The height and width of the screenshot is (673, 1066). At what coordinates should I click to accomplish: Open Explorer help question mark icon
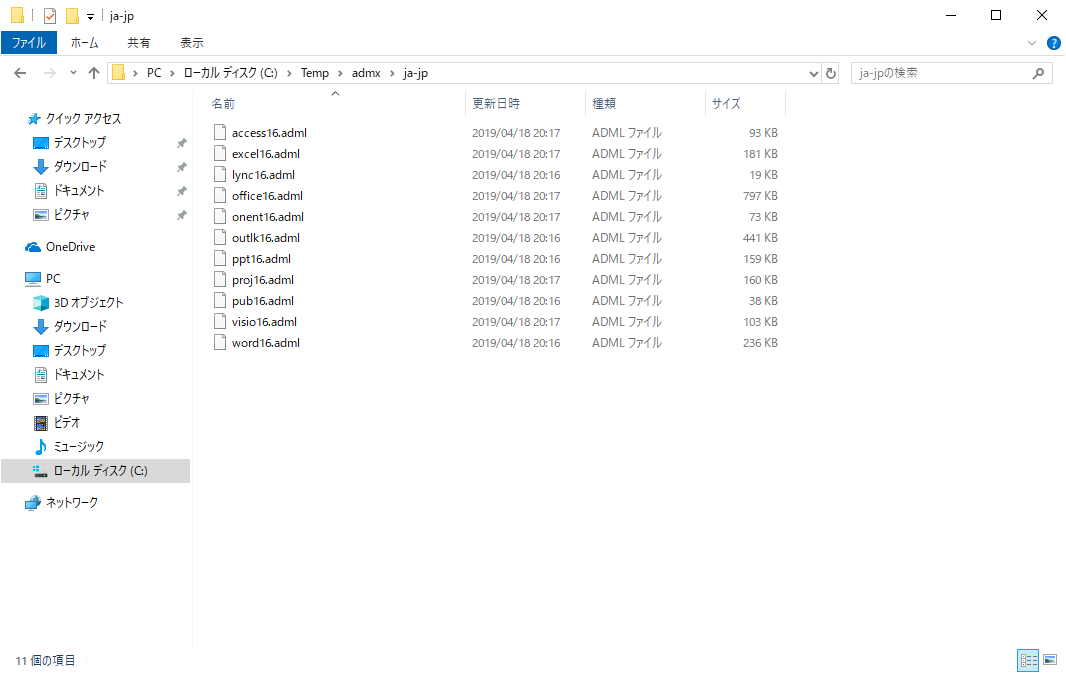(x=1054, y=43)
